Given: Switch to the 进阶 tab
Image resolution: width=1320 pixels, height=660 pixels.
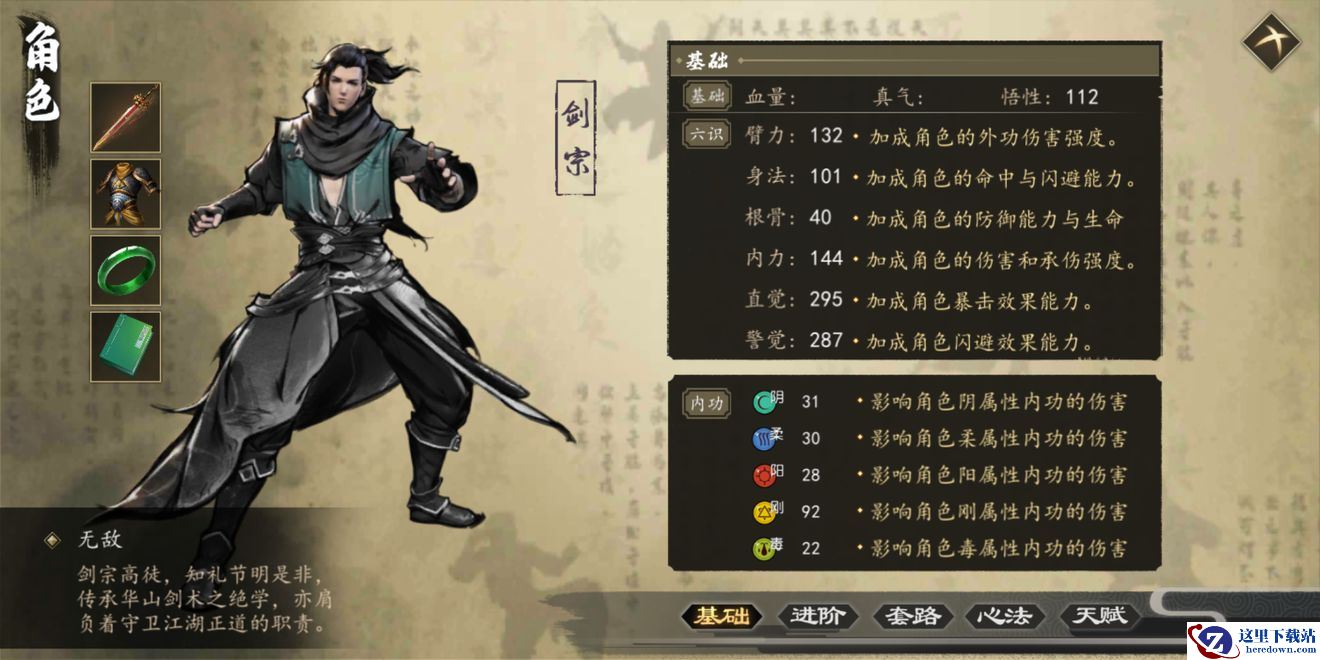Looking at the screenshot, I should [816, 616].
